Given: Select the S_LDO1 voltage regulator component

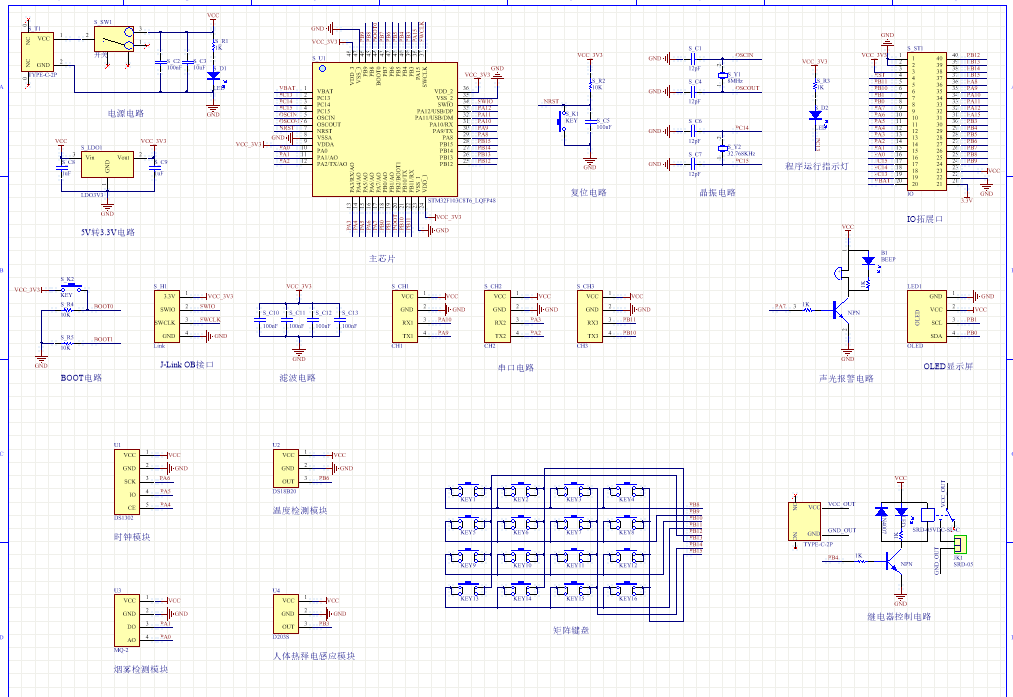Looking at the screenshot, I should tap(107, 164).
